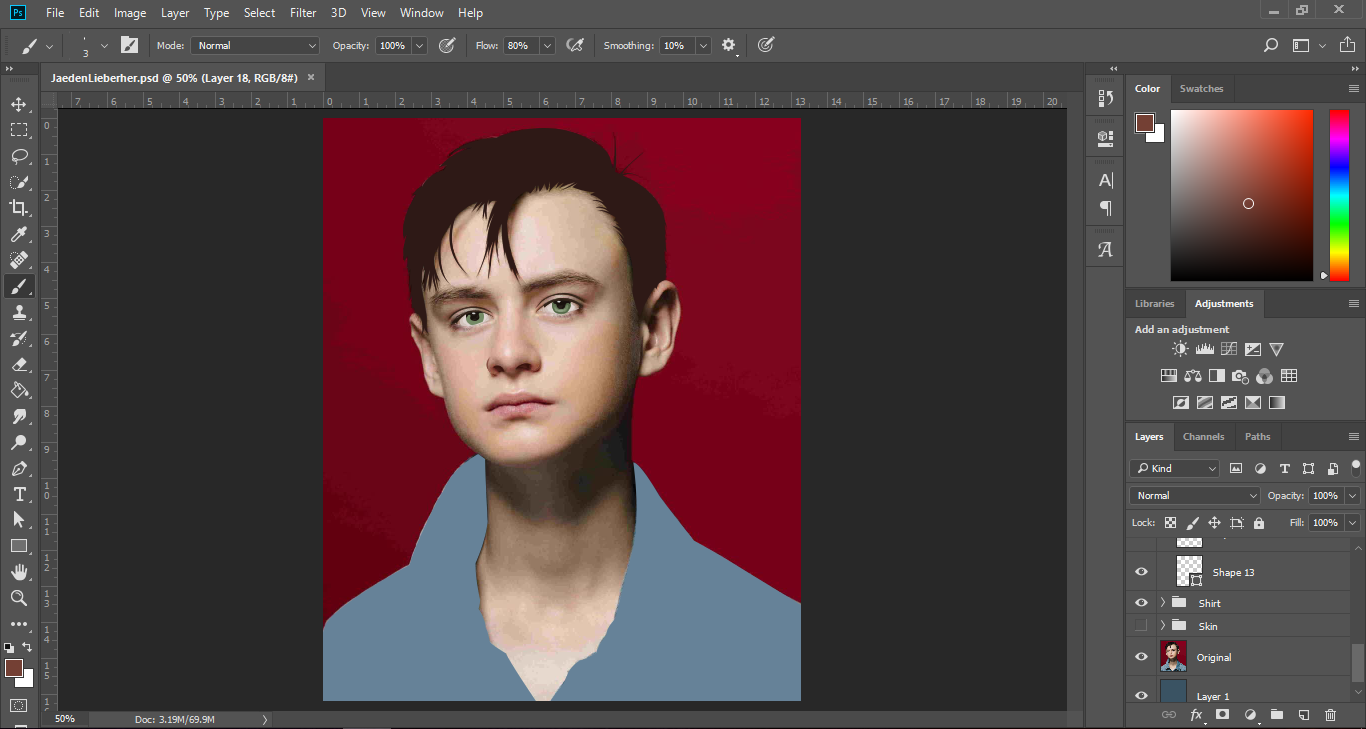This screenshot has height=729, width=1366.
Task: Delete layer with trash icon
Action: point(1330,715)
